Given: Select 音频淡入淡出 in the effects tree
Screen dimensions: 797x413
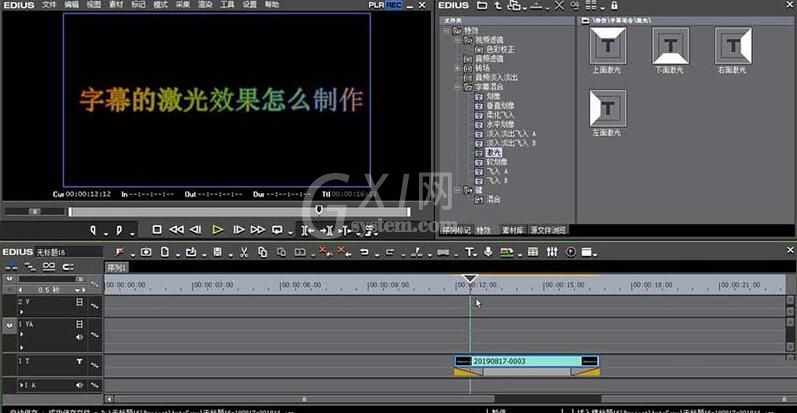Looking at the screenshot, I should [496, 77].
